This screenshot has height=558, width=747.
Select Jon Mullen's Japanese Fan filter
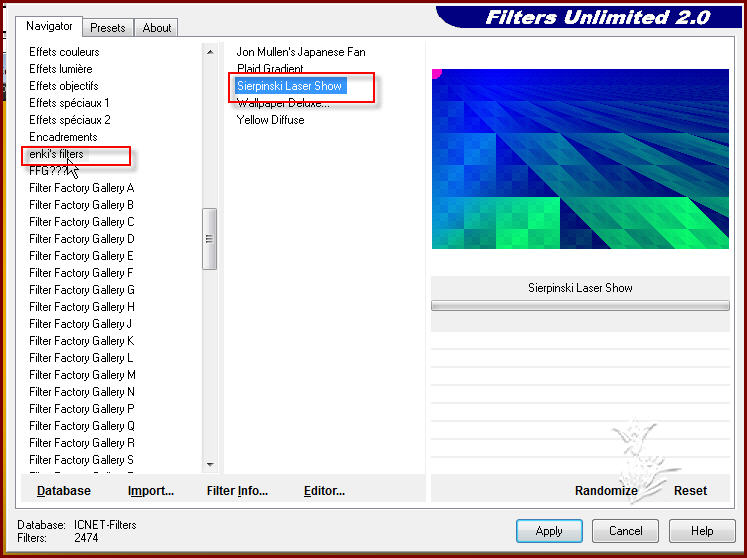coord(301,52)
